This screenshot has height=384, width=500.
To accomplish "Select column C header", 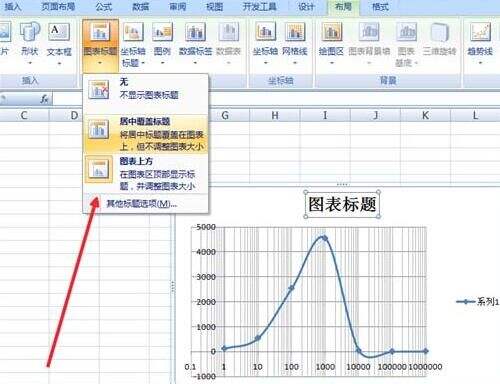I will click(24, 115).
